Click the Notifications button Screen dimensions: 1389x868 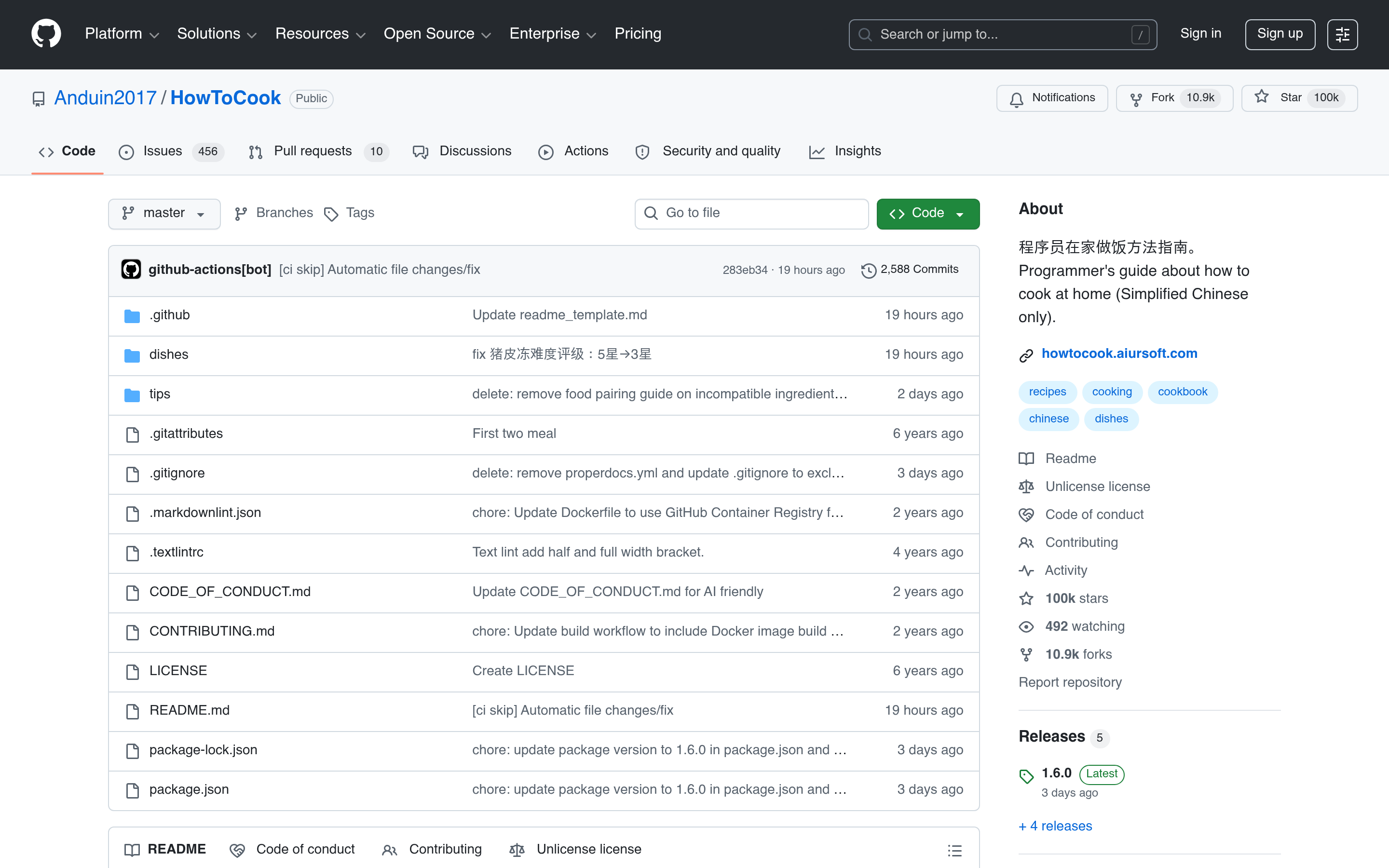(x=1052, y=98)
